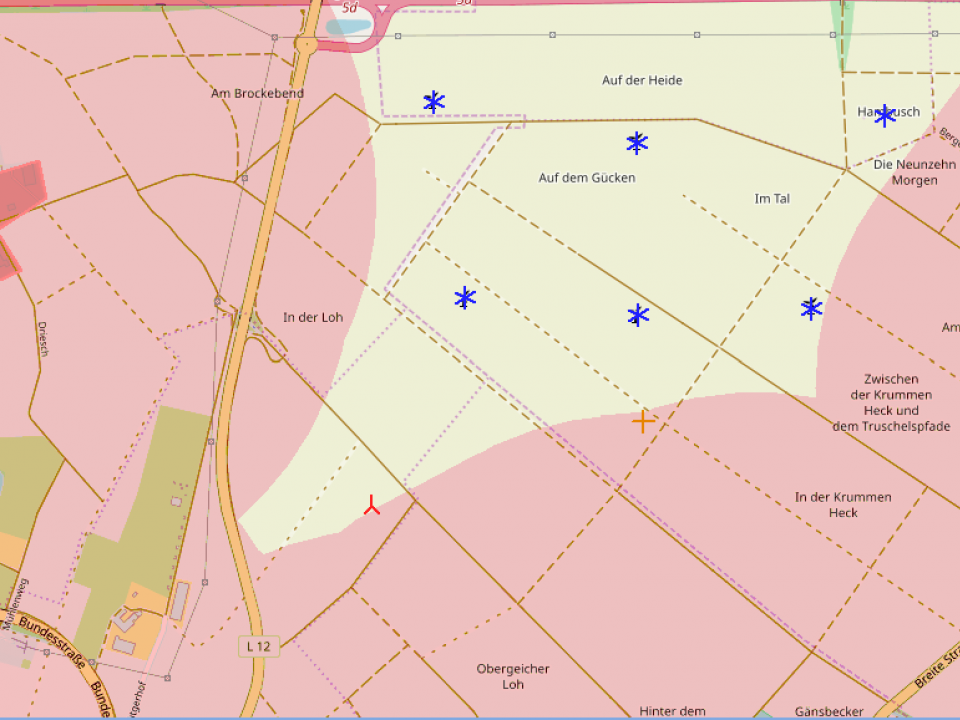Screen dimensions: 960x720
Task: Click the turbine marker directly above the orange cross
Action: click(x=638, y=316)
